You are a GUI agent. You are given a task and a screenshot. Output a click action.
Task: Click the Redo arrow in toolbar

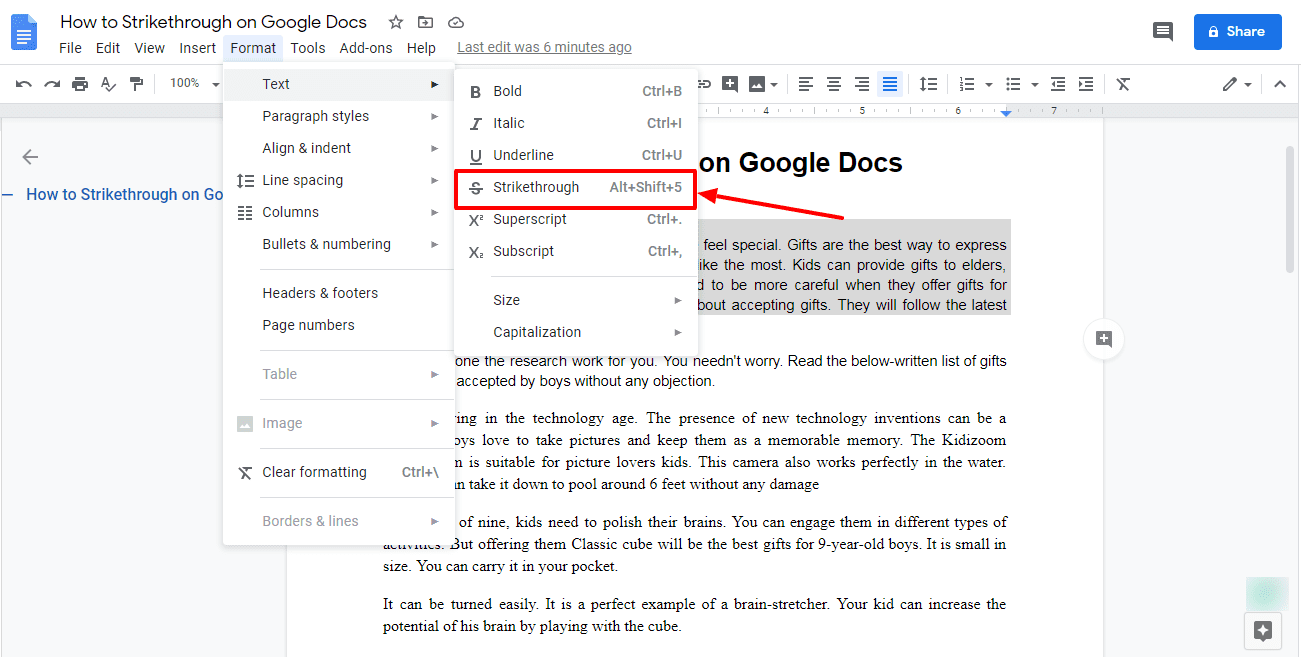tap(52, 84)
